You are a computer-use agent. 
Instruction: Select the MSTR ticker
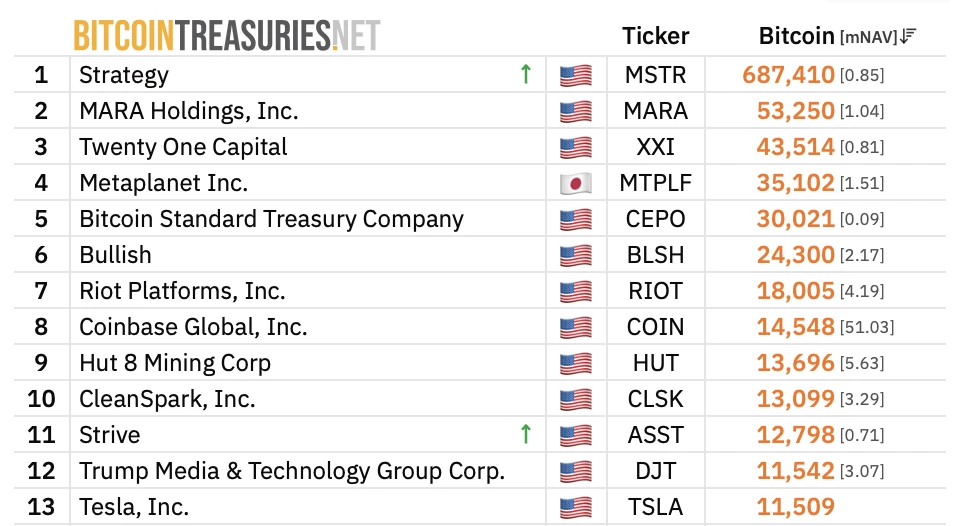[x=655, y=75]
